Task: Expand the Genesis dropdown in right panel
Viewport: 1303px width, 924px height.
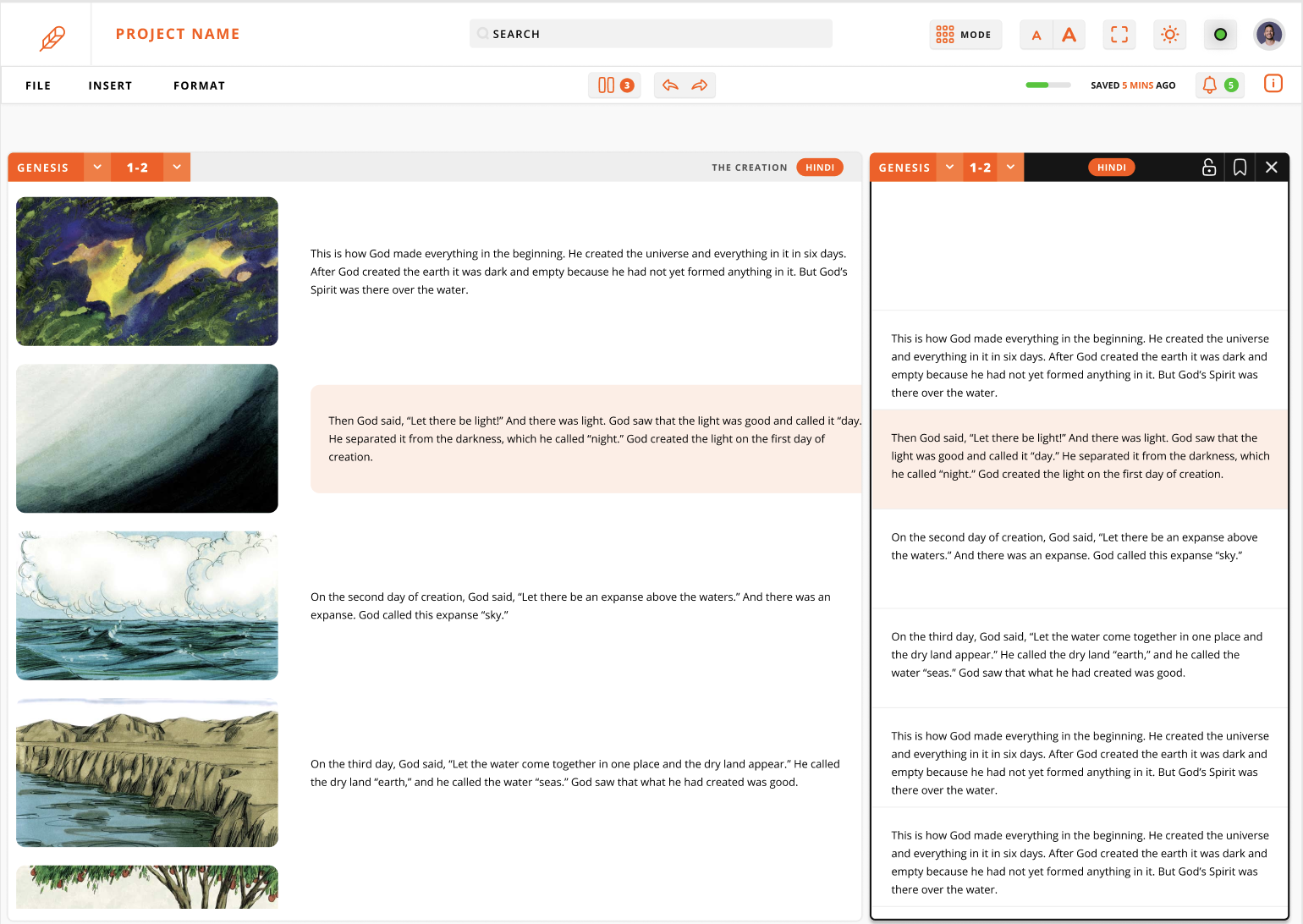Action: coord(949,168)
